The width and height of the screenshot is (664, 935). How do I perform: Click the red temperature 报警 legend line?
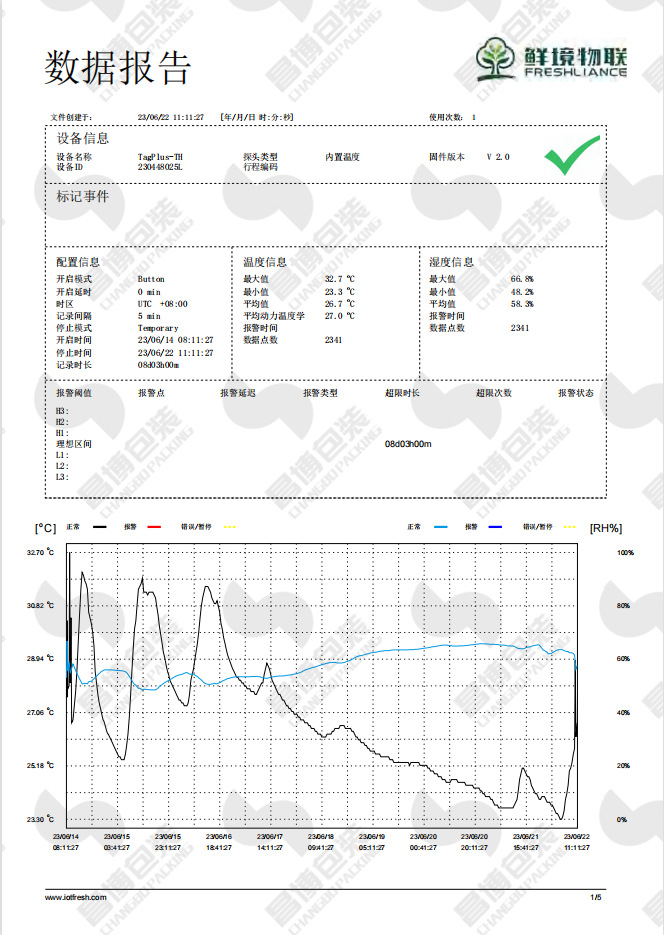tap(154, 527)
